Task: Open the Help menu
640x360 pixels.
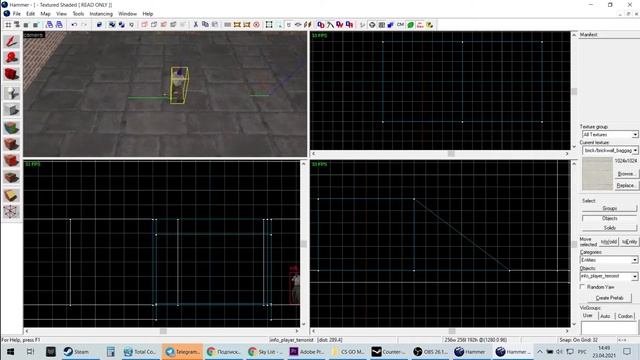Action: click(x=147, y=14)
